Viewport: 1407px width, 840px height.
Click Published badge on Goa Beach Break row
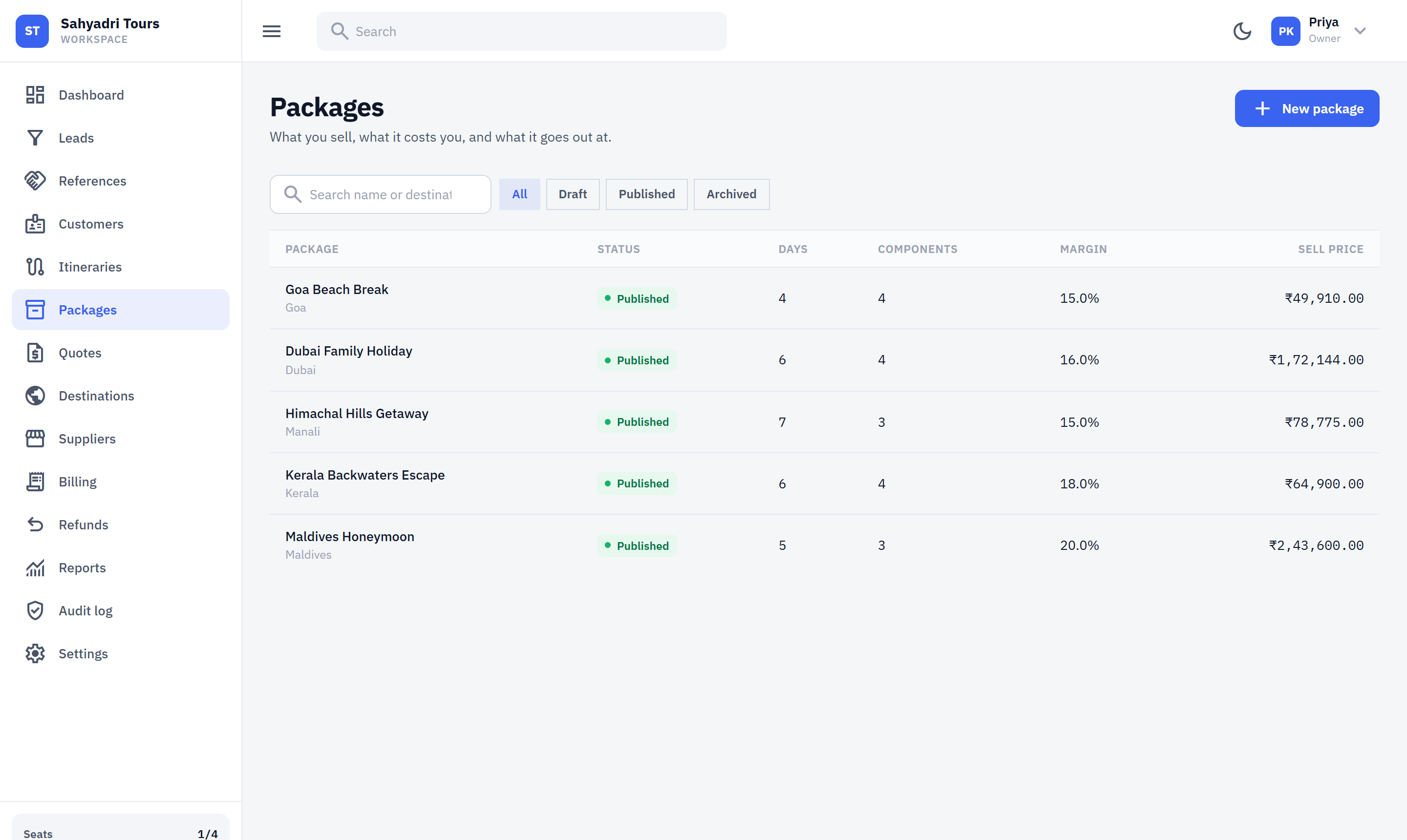coord(637,298)
